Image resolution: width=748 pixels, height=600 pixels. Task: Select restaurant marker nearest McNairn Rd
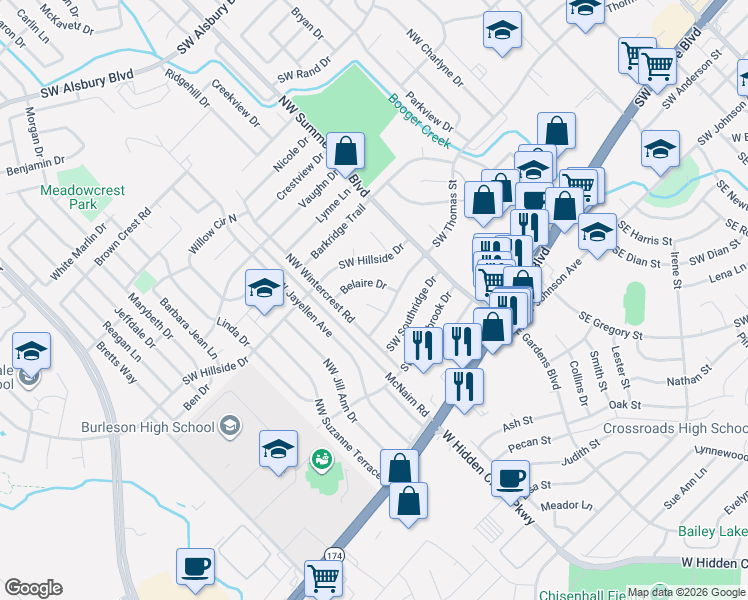464,387
